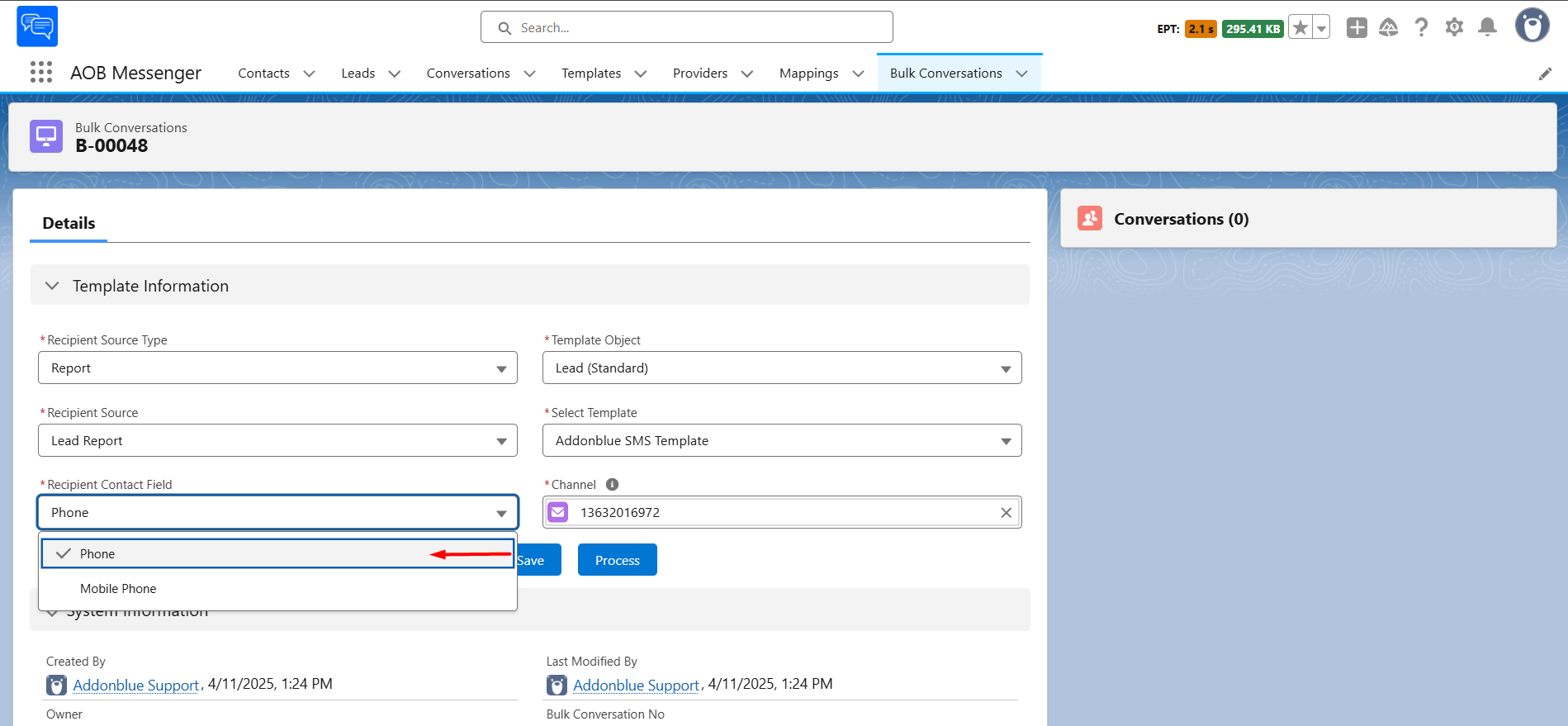Click into the Channel lookup field
This screenshot has height=726, width=1568.
[782, 512]
